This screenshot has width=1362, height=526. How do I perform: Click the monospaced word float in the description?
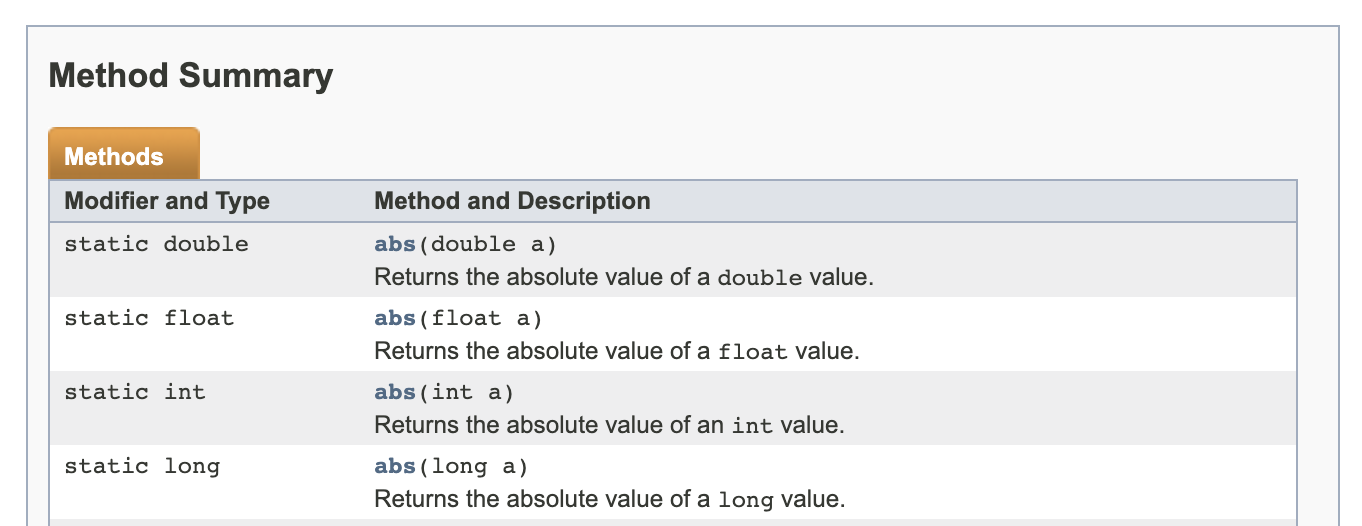753,352
